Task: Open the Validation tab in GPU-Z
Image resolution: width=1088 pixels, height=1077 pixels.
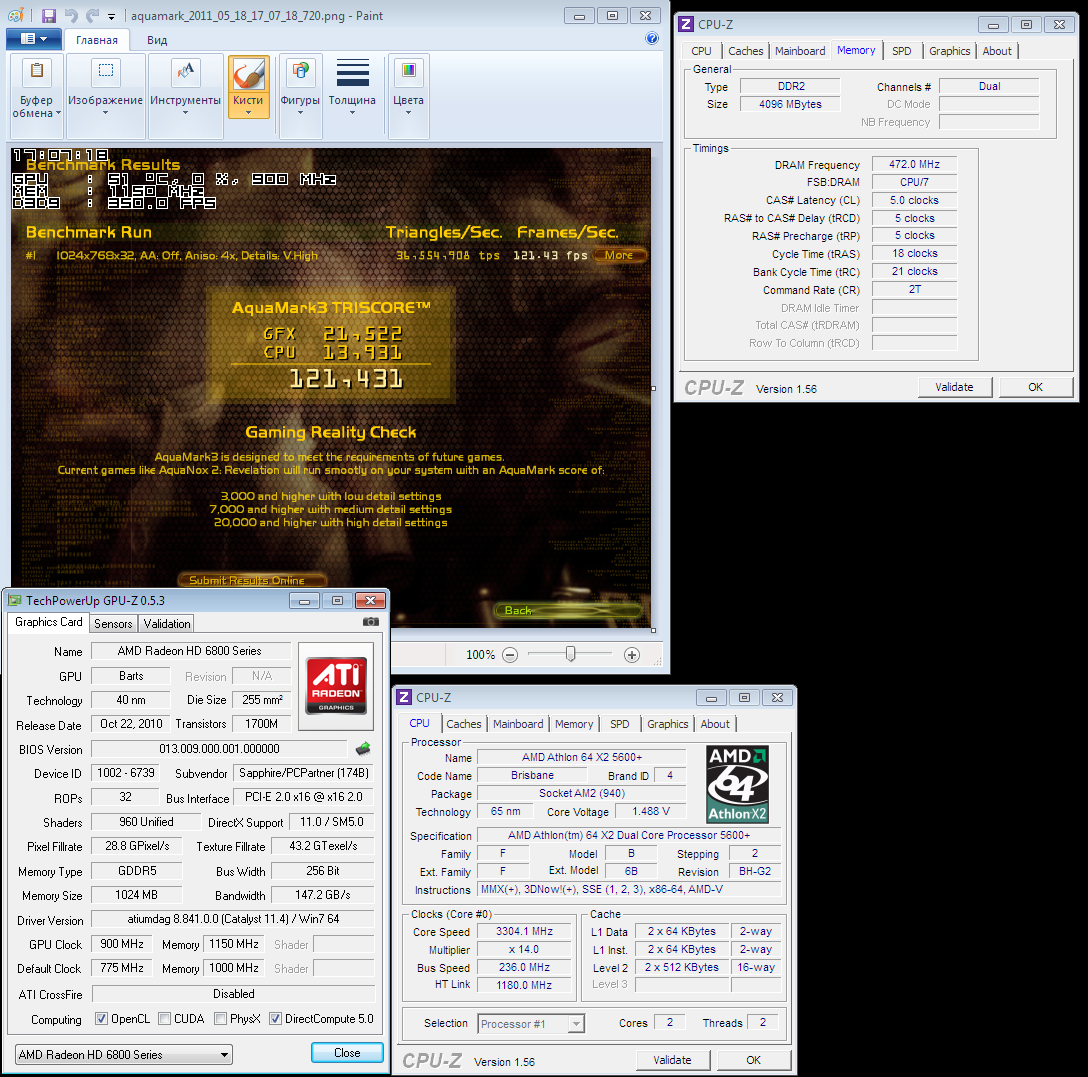Action: 167,624
